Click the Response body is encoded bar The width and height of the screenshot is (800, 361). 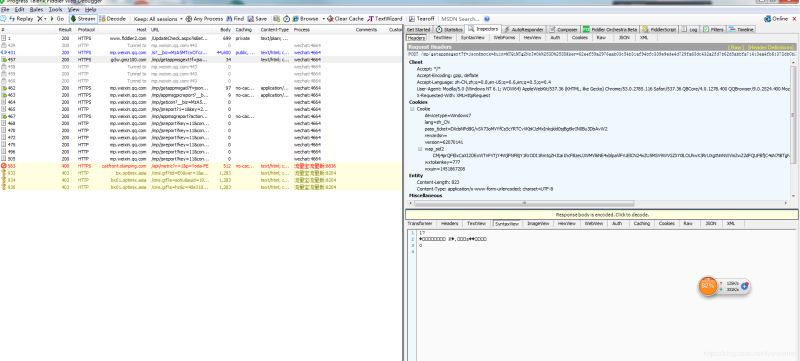click(x=602, y=215)
